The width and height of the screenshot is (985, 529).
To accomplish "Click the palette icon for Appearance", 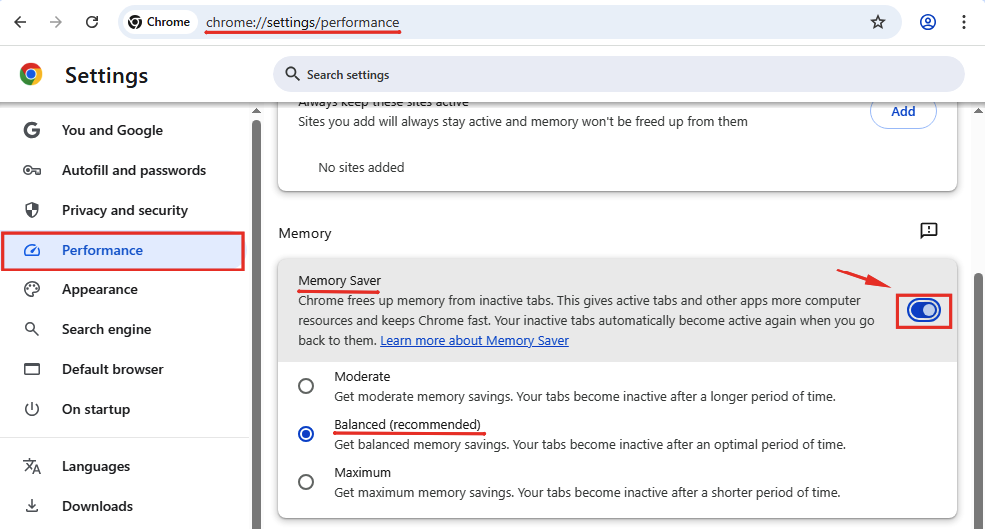I will pyautogui.click(x=31, y=289).
